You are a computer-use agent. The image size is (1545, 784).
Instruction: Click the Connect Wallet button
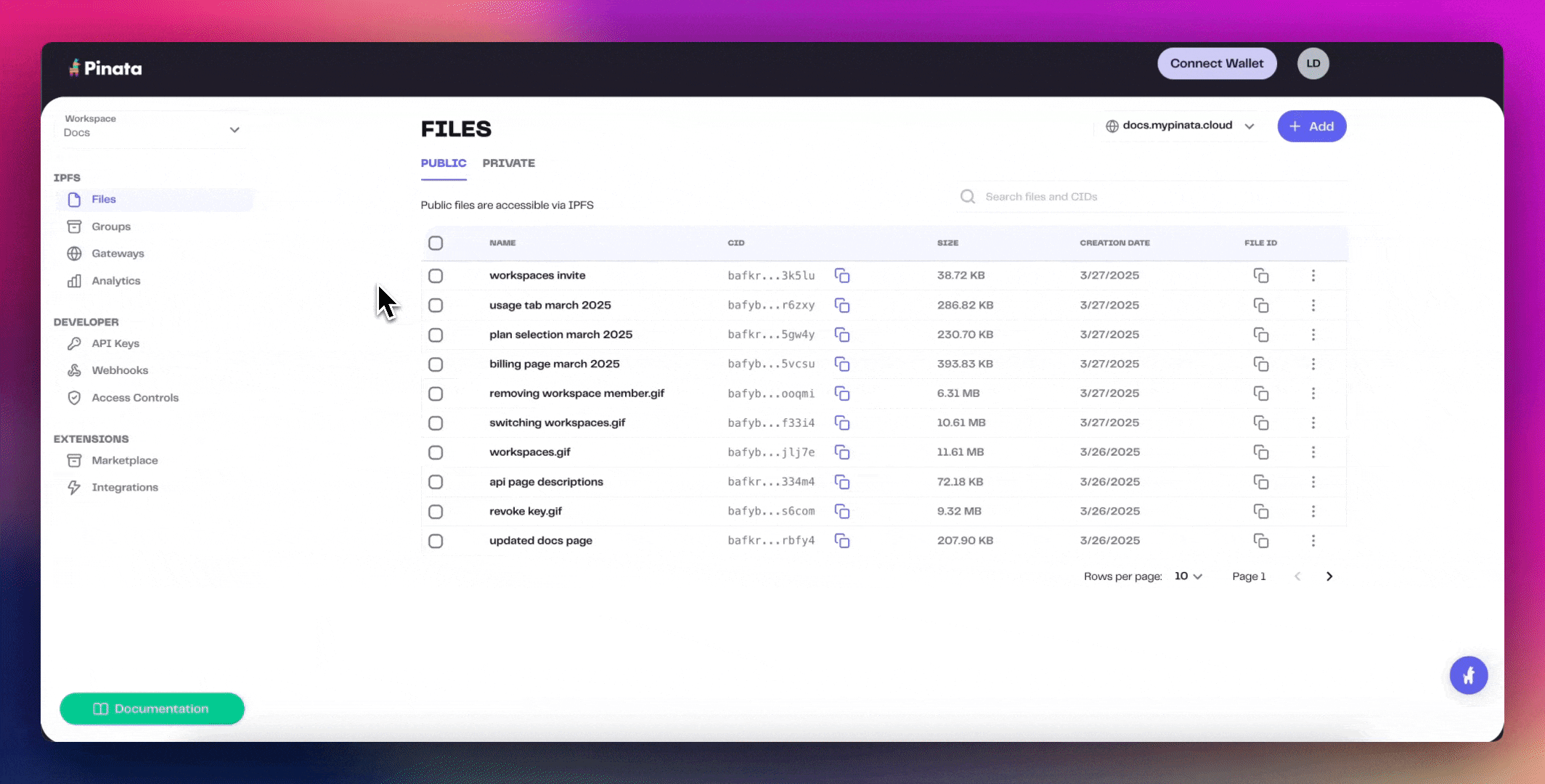pos(1217,64)
